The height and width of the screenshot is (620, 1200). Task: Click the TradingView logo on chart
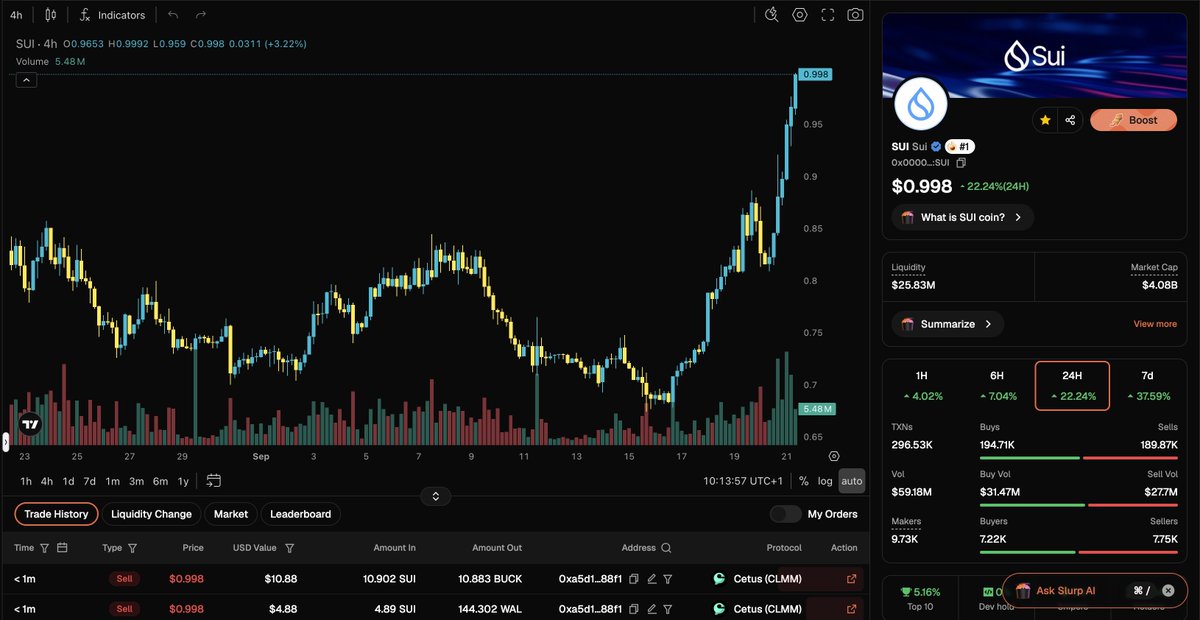click(x=31, y=424)
